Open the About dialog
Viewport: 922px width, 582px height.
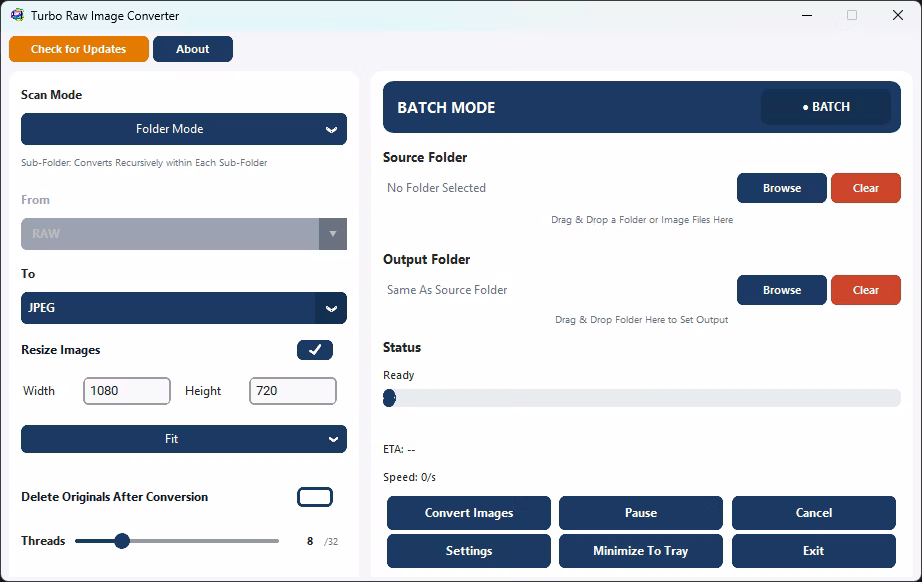point(193,49)
